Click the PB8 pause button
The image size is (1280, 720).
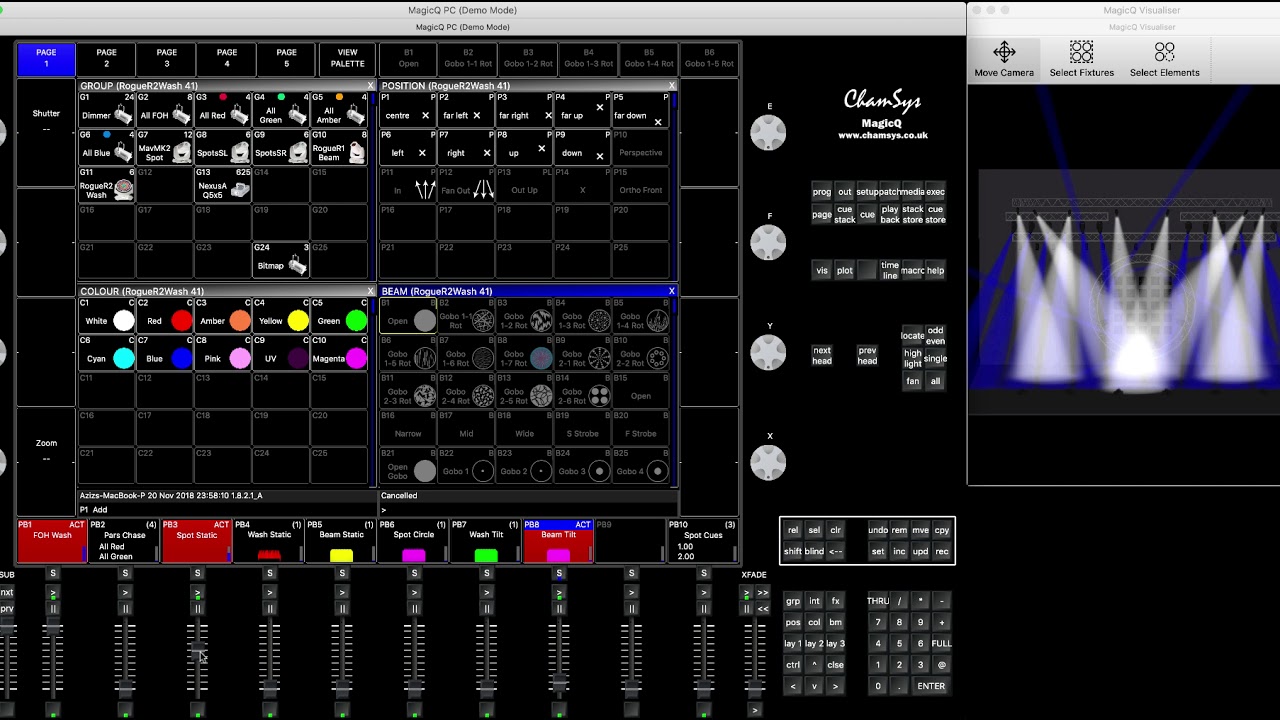click(x=559, y=608)
